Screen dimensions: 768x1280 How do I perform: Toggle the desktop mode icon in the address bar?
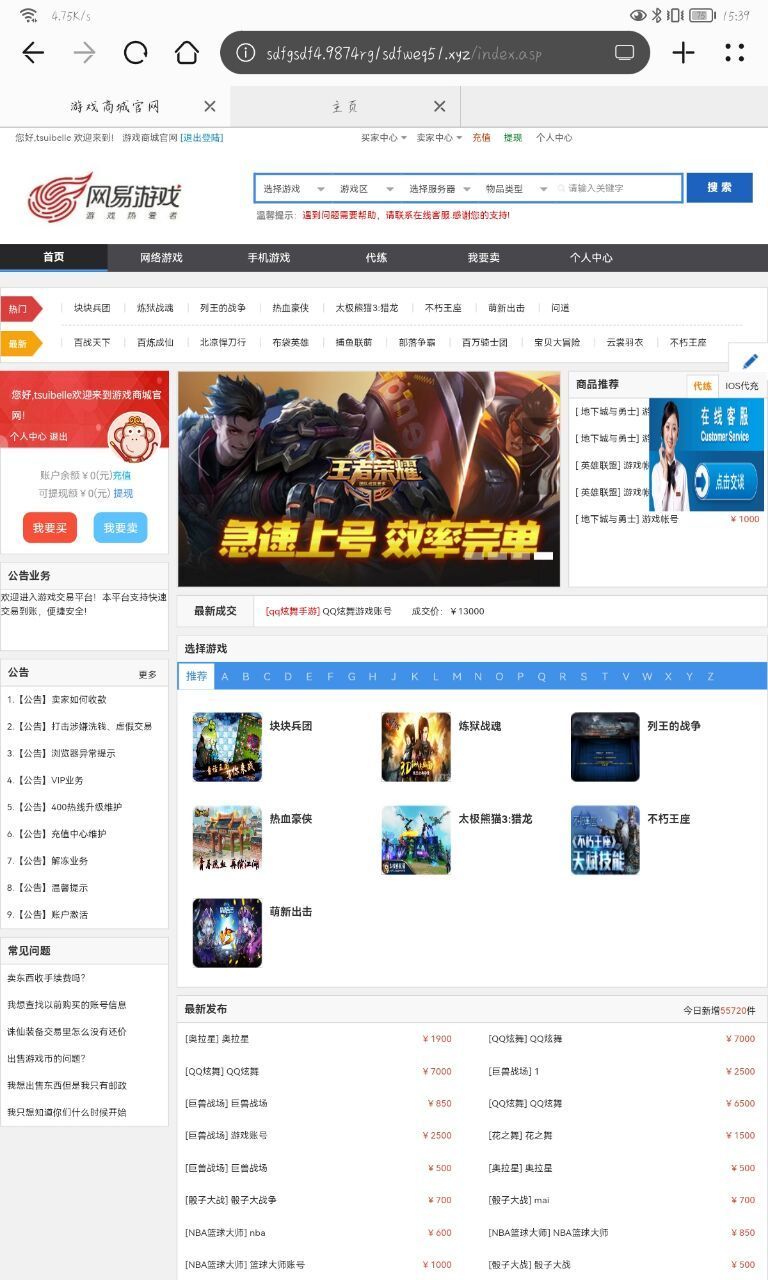[625, 53]
